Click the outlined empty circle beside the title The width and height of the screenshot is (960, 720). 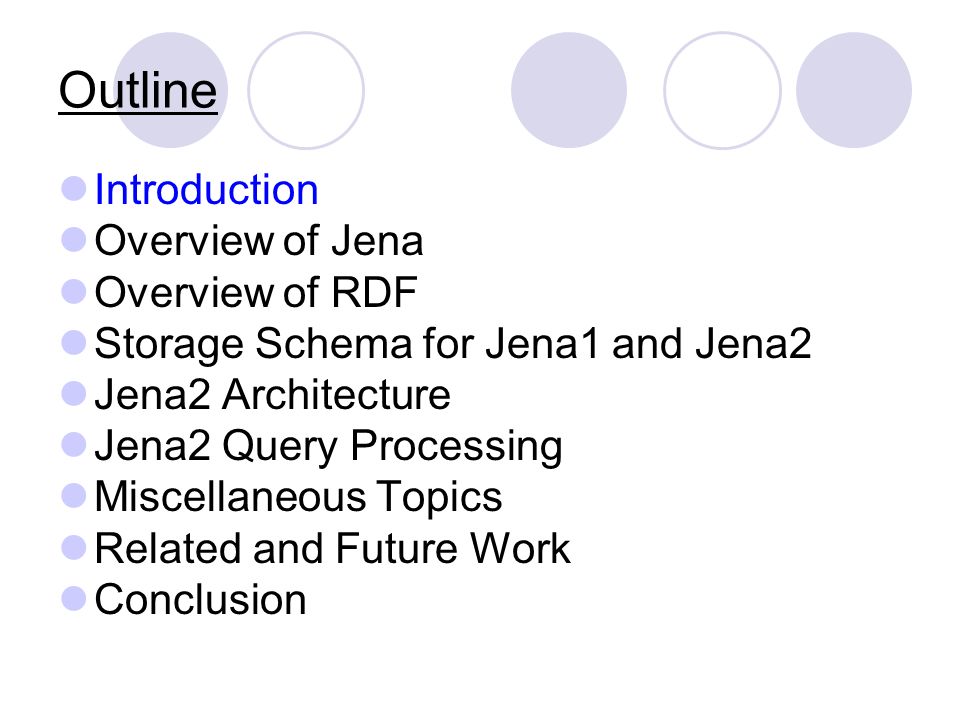tap(306, 90)
